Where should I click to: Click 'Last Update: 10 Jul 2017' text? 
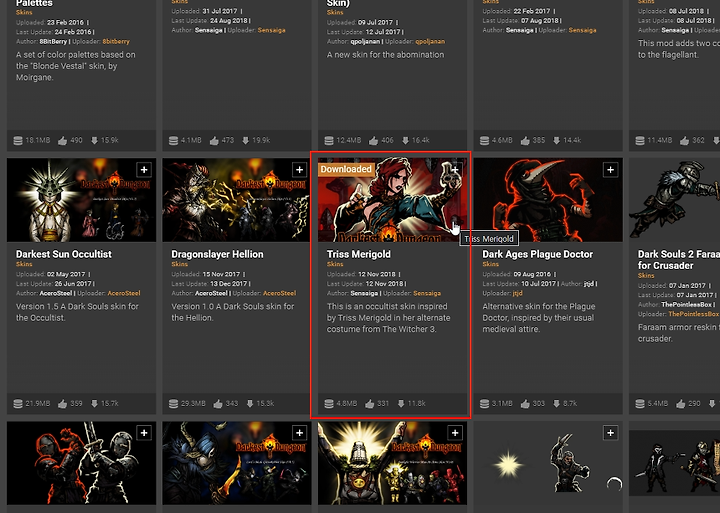tap(519, 284)
